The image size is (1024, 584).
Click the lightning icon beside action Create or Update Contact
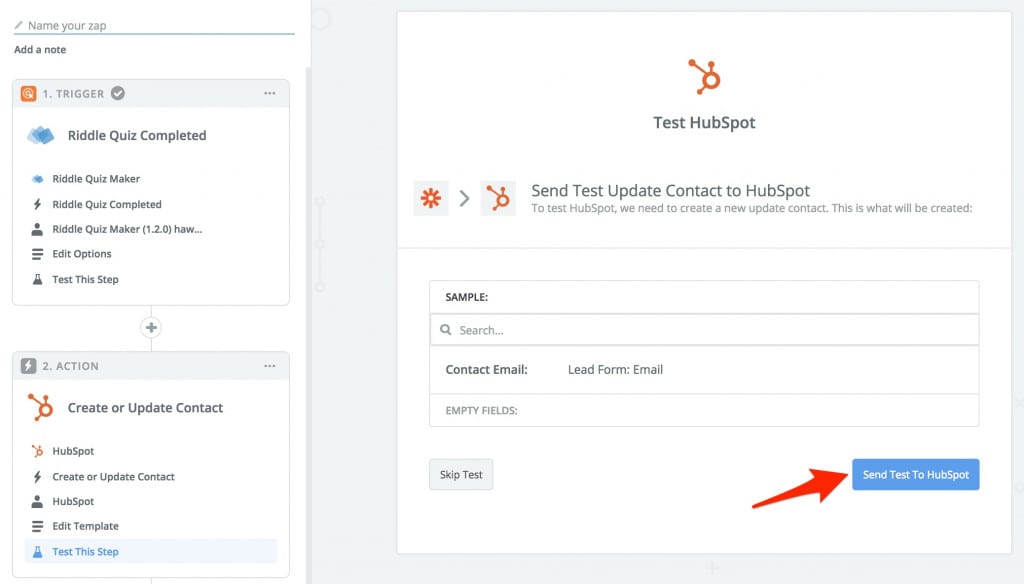point(37,477)
